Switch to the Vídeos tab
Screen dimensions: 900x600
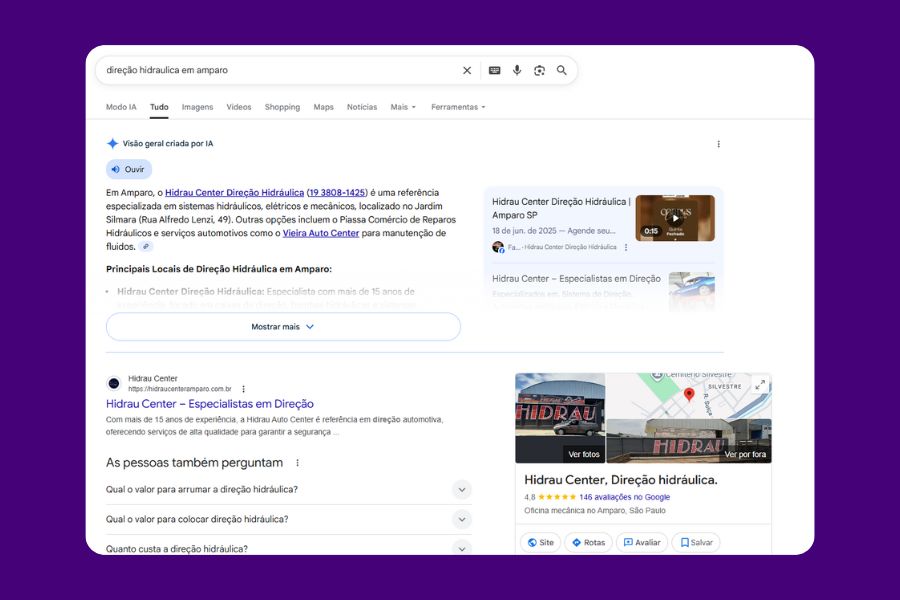pos(239,107)
